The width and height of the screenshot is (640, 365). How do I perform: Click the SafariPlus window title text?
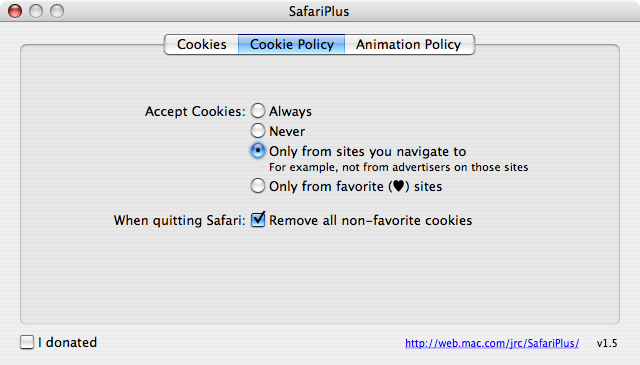pos(319,11)
